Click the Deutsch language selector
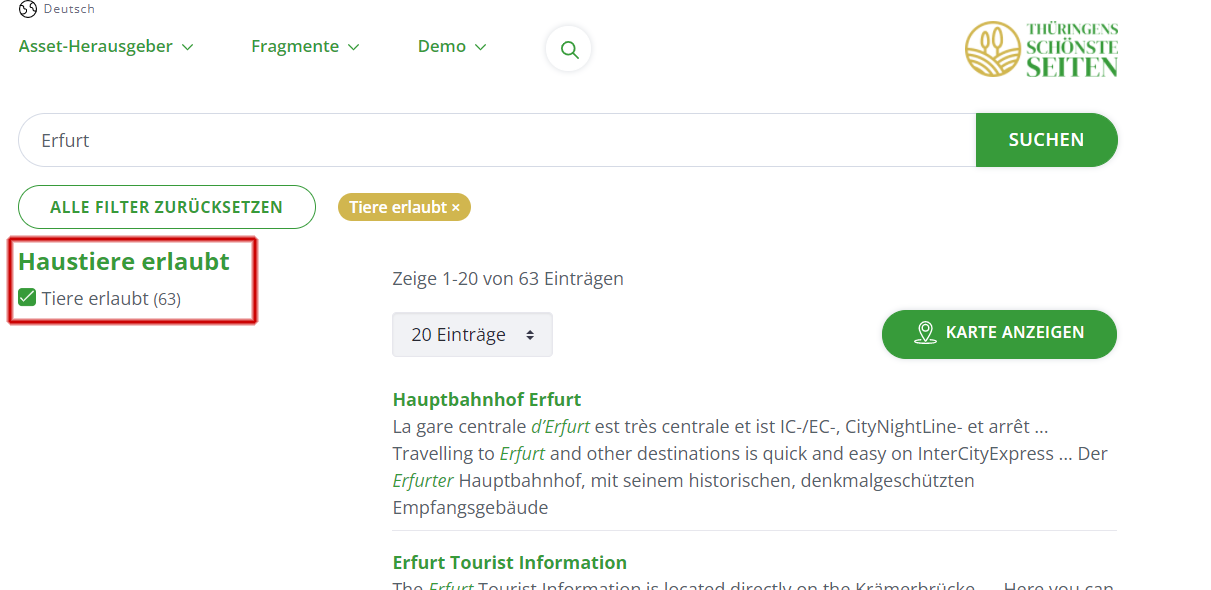This screenshot has height=590, width=1211. click(x=58, y=9)
